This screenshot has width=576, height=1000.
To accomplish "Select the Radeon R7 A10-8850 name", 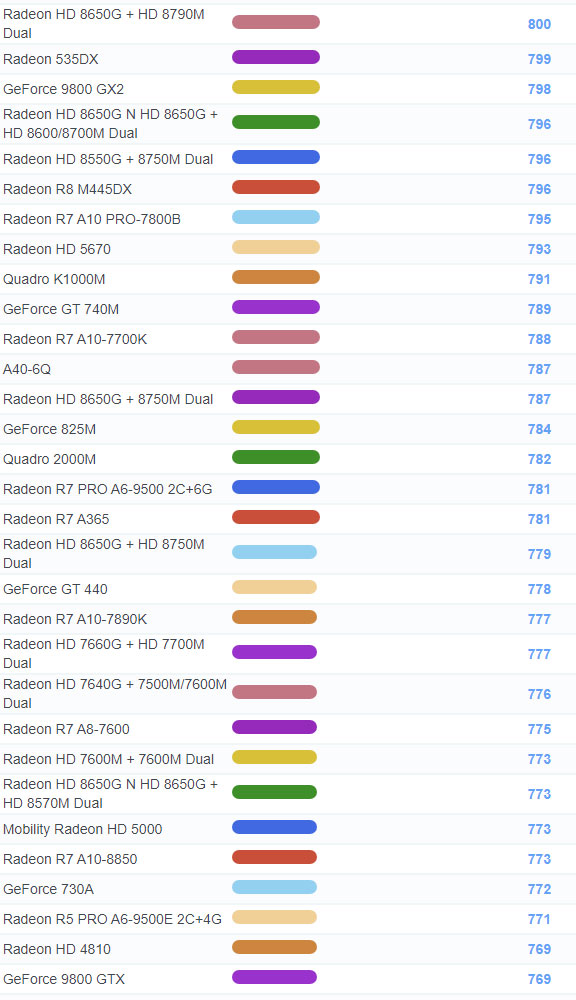I will (x=70, y=859).
